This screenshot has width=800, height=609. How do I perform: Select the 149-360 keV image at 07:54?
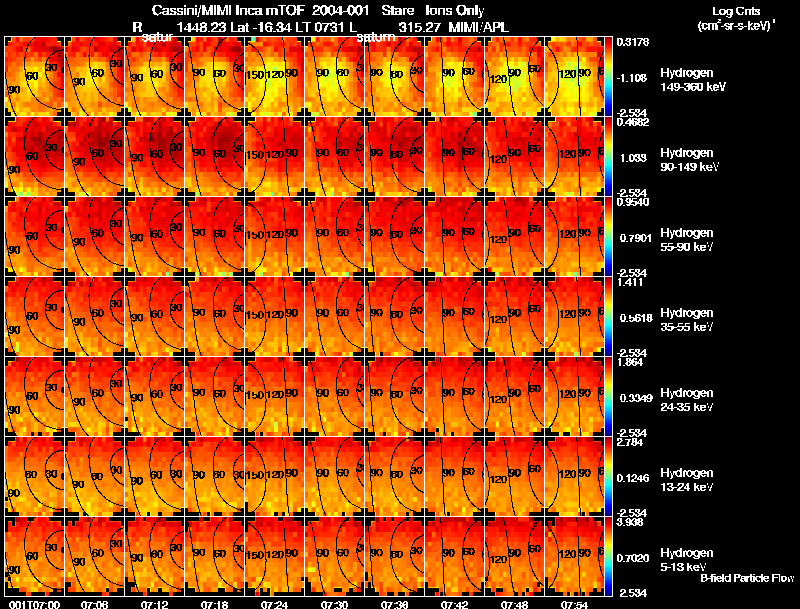click(574, 77)
